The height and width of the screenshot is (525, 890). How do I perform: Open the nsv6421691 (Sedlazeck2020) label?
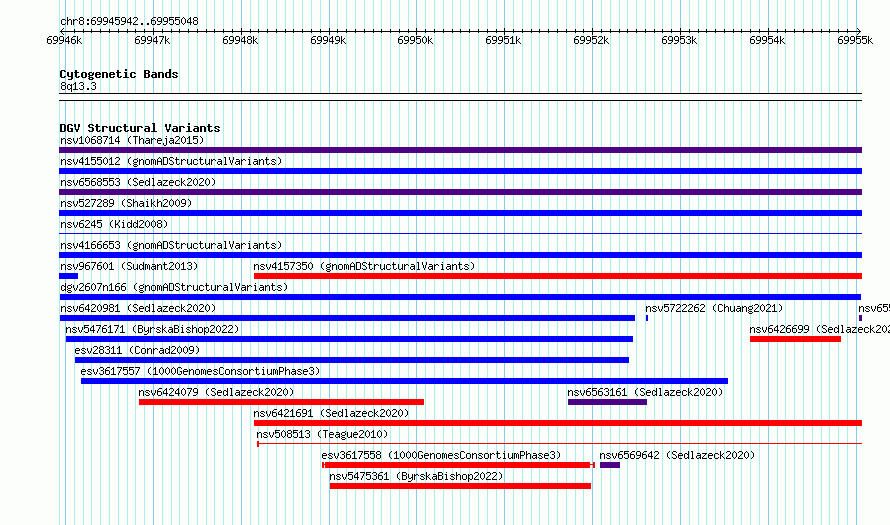pos(331,413)
